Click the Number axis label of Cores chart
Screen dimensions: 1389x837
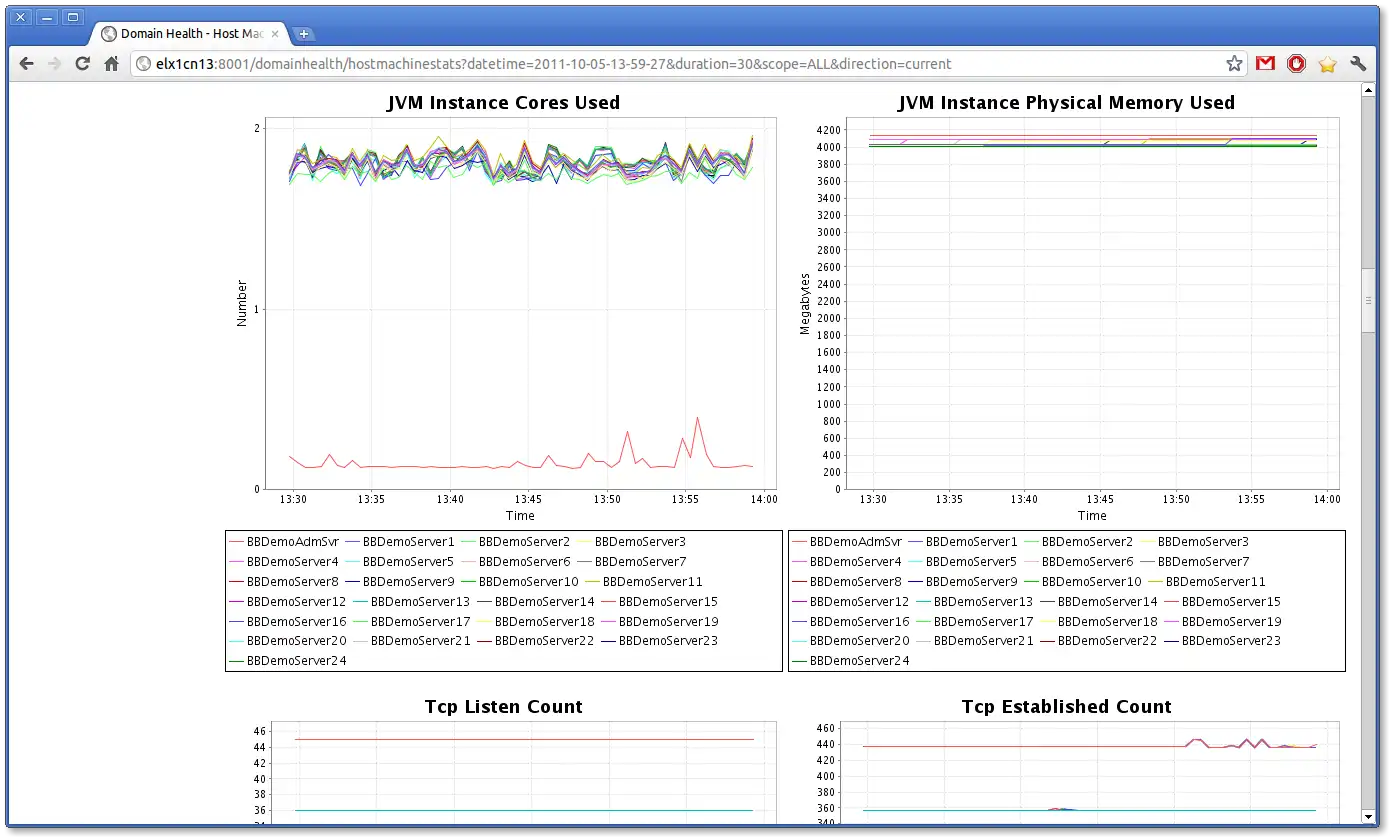pyautogui.click(x=241, y=303)
